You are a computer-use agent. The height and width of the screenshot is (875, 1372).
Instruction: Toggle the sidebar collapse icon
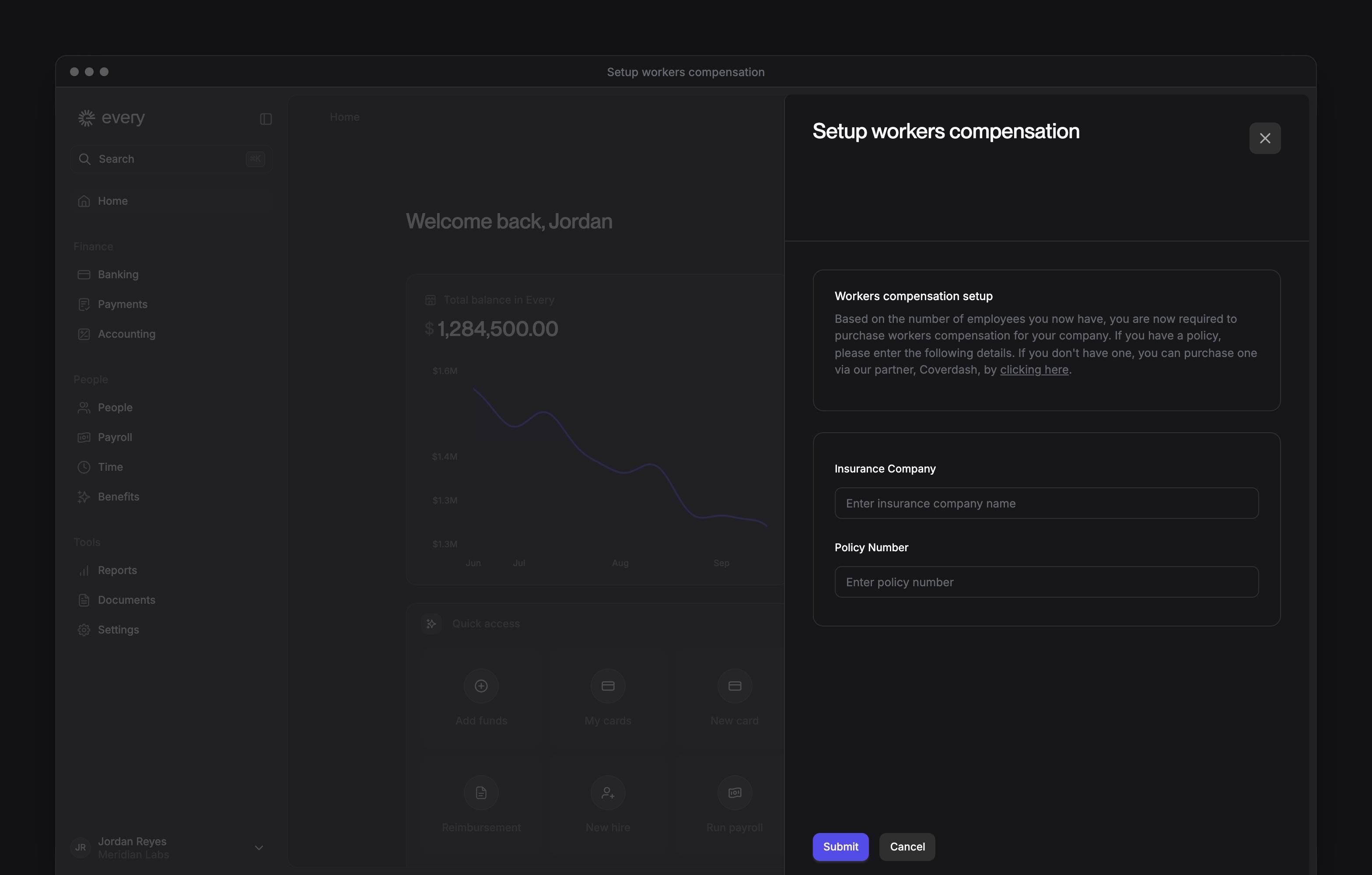(x=266, y=119)
